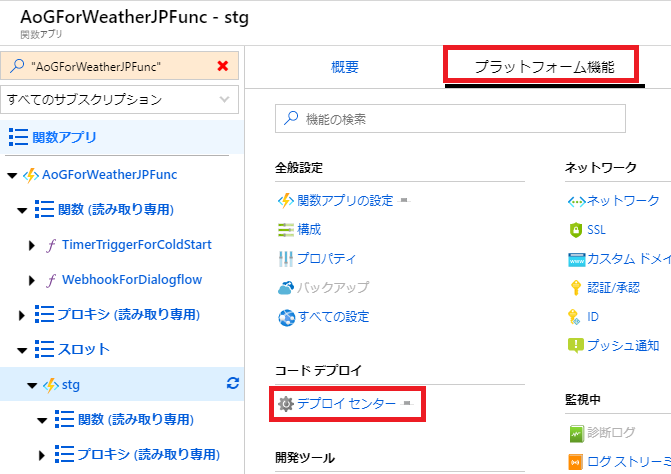Open すべての設定 link
Viewport: 671px width, 474px height.
pyautogui.click(x=333, y=317)
